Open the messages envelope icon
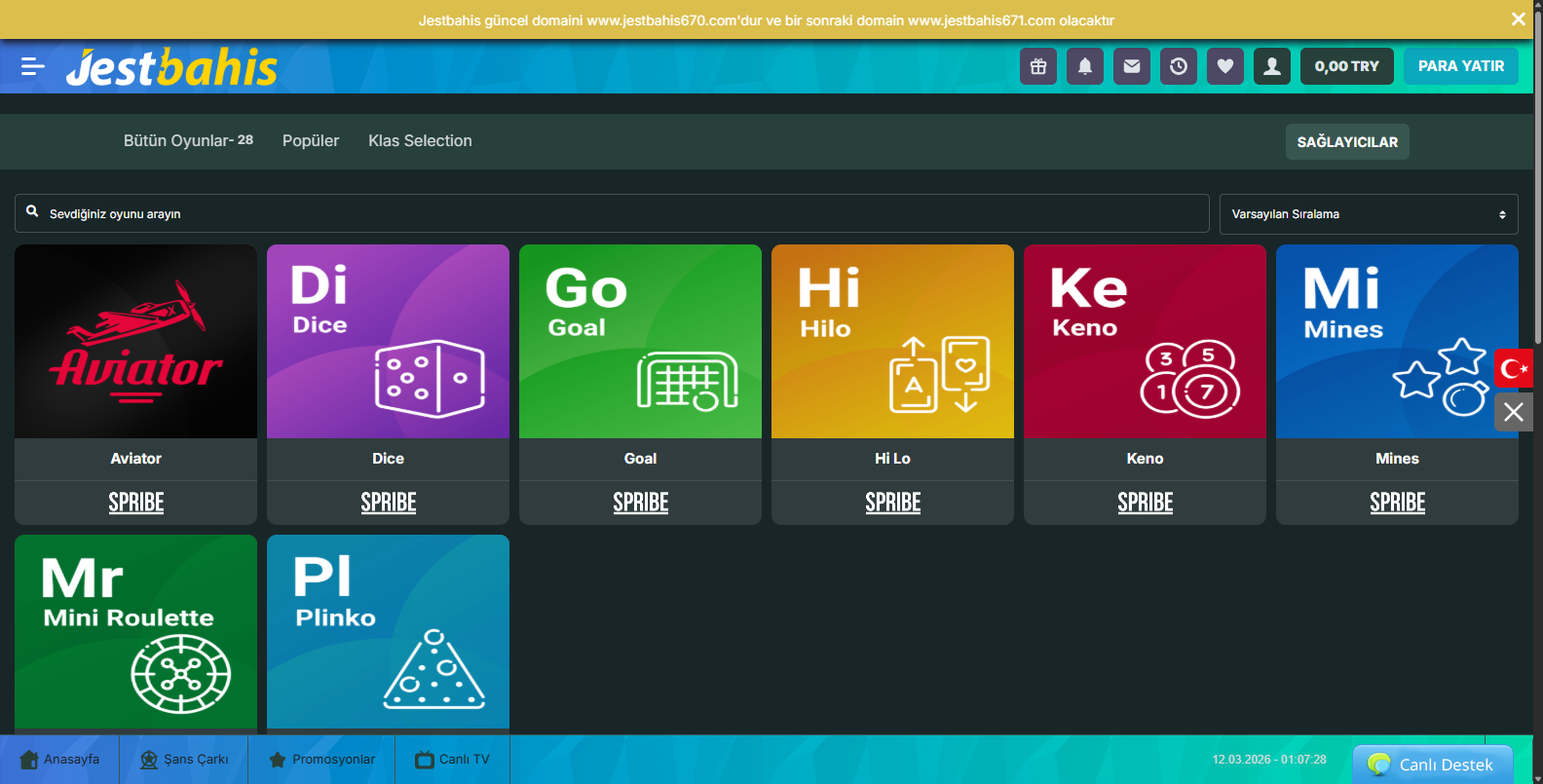 pyautogui.click(x=1132, y=66)
